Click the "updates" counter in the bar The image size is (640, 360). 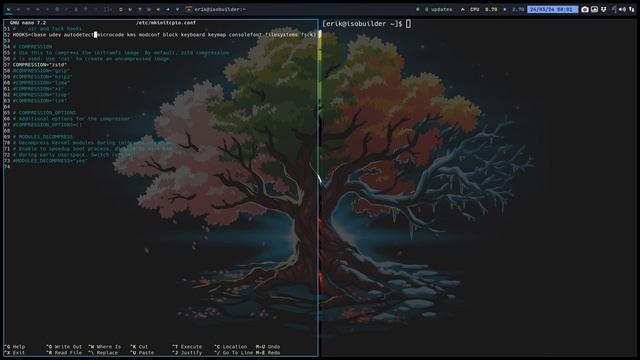(438, 9)
